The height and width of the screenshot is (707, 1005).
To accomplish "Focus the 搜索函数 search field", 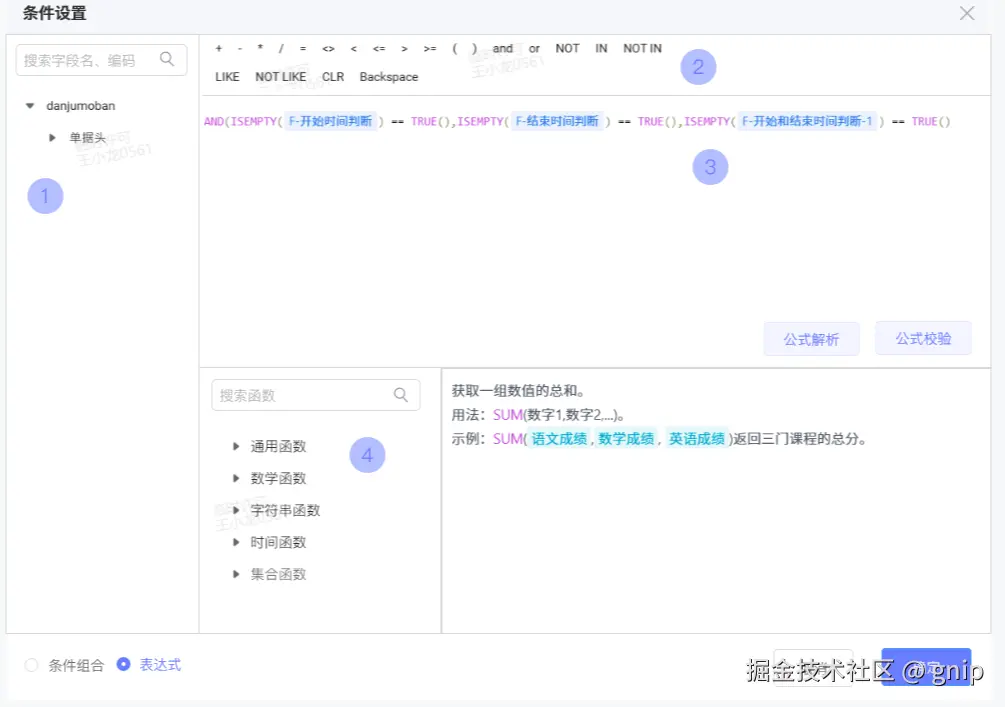I will (315, 395).
